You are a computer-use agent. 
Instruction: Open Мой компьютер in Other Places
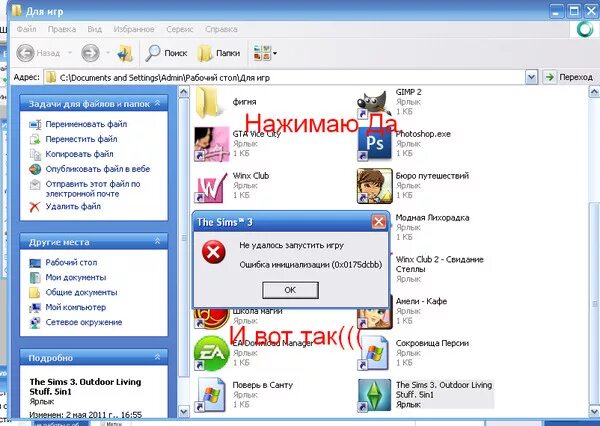coord(75,307)
